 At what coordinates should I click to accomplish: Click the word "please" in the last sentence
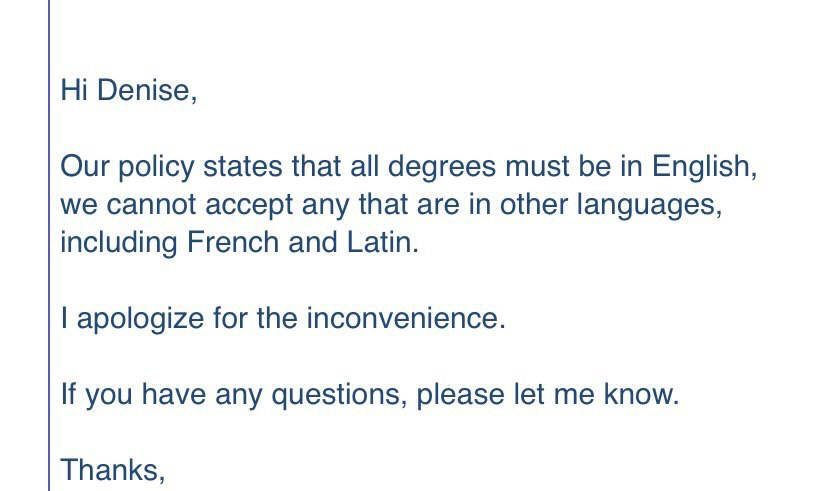coord(460,395)
